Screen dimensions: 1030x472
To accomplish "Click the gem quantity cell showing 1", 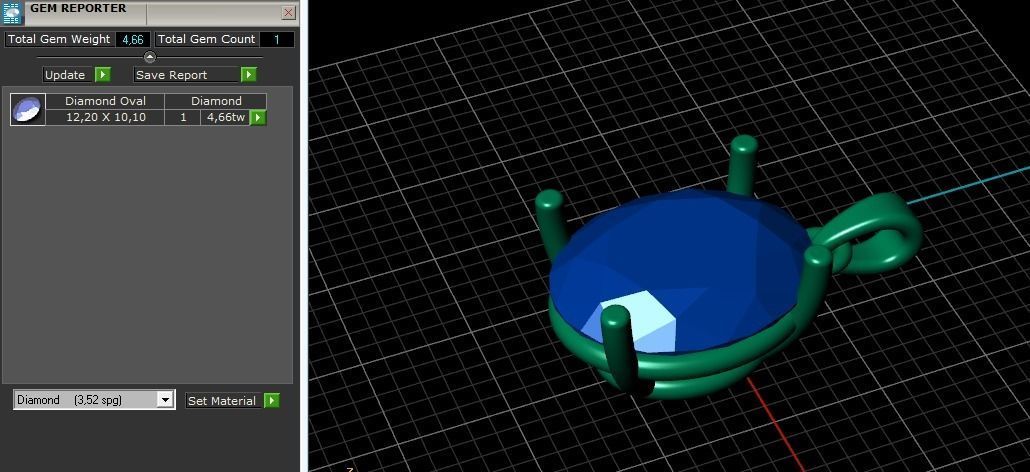I will (x=183, y=118).
